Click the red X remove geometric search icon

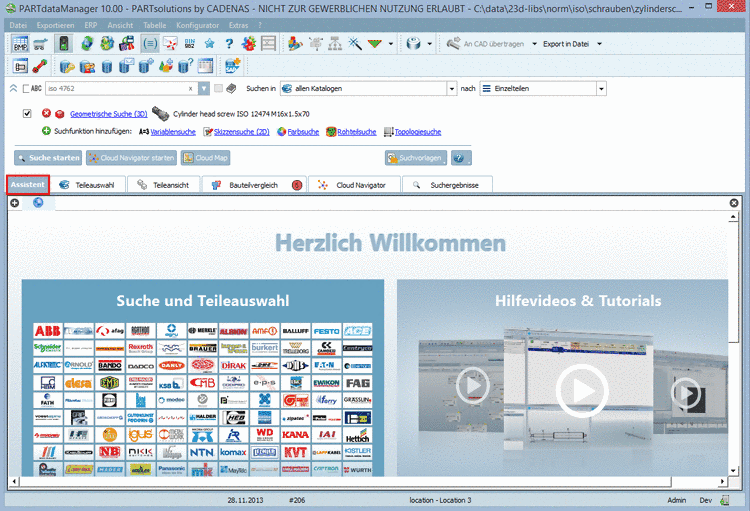point(46,113)
